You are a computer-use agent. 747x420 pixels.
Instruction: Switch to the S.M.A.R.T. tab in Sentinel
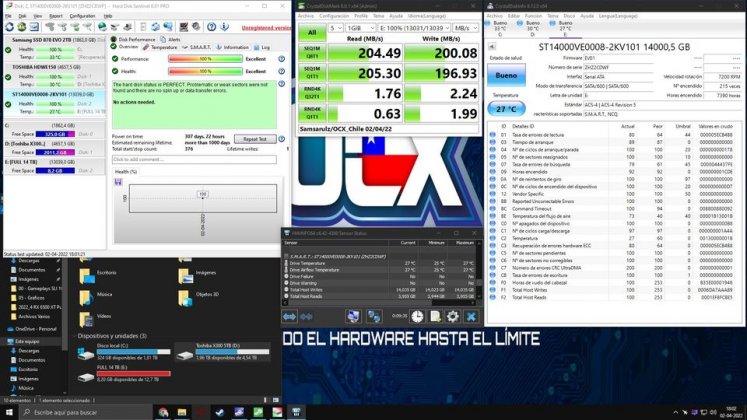pos(196,47)
